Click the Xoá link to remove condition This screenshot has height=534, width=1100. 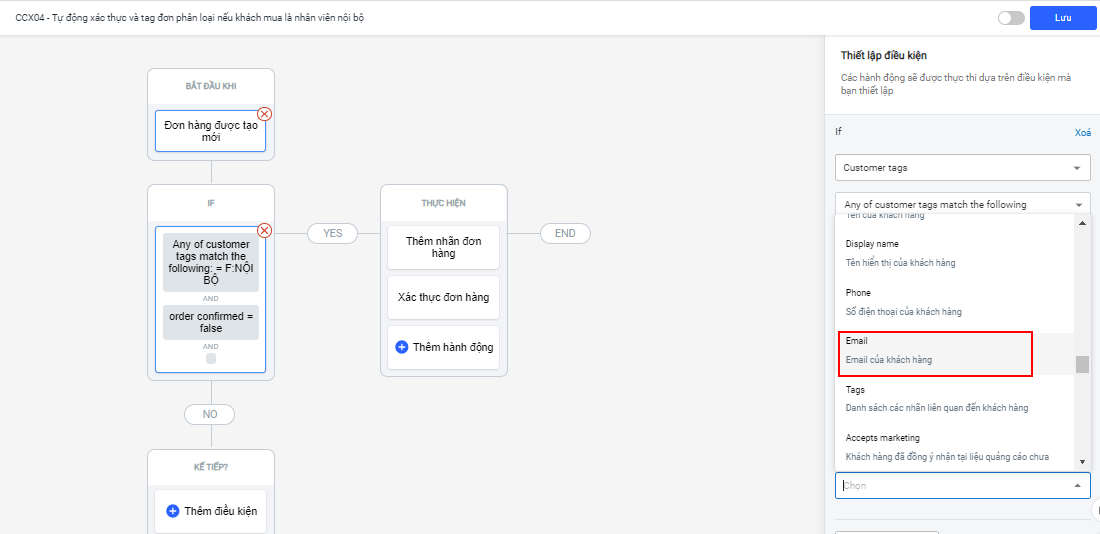(1082, 132)
